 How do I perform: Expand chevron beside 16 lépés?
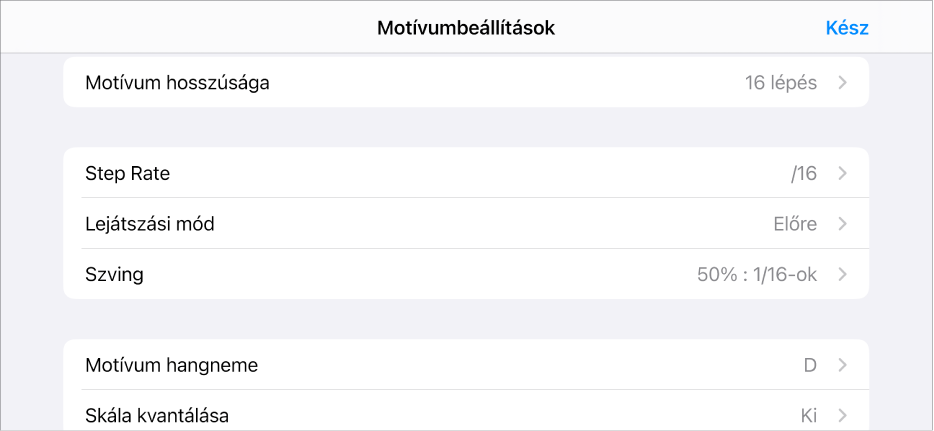point(843,83)
